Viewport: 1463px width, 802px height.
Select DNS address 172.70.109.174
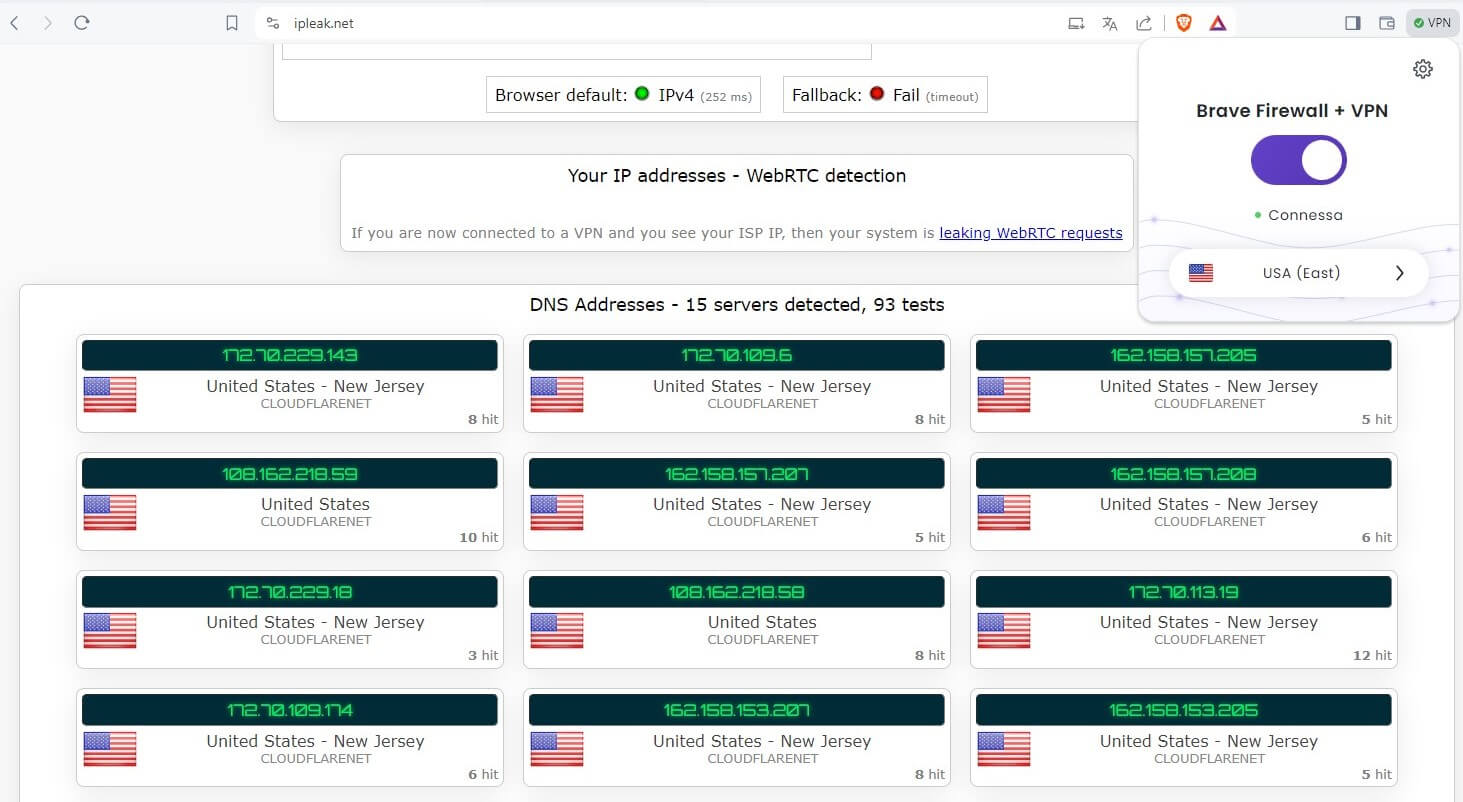point(290,710)
